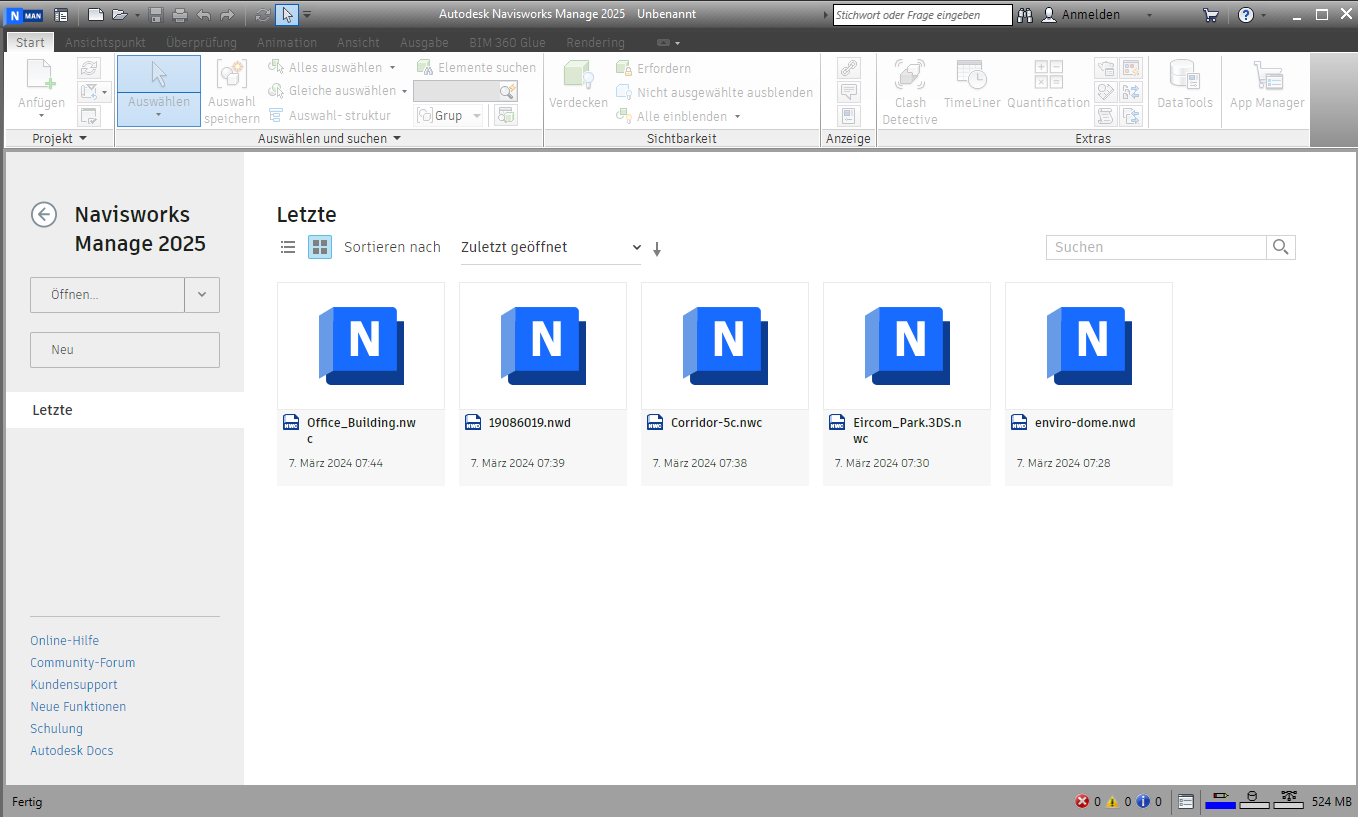Screen dimensions: 1358x817
Task: Switch to grid thumbnail view of recent files
Action: coord(320,247)
